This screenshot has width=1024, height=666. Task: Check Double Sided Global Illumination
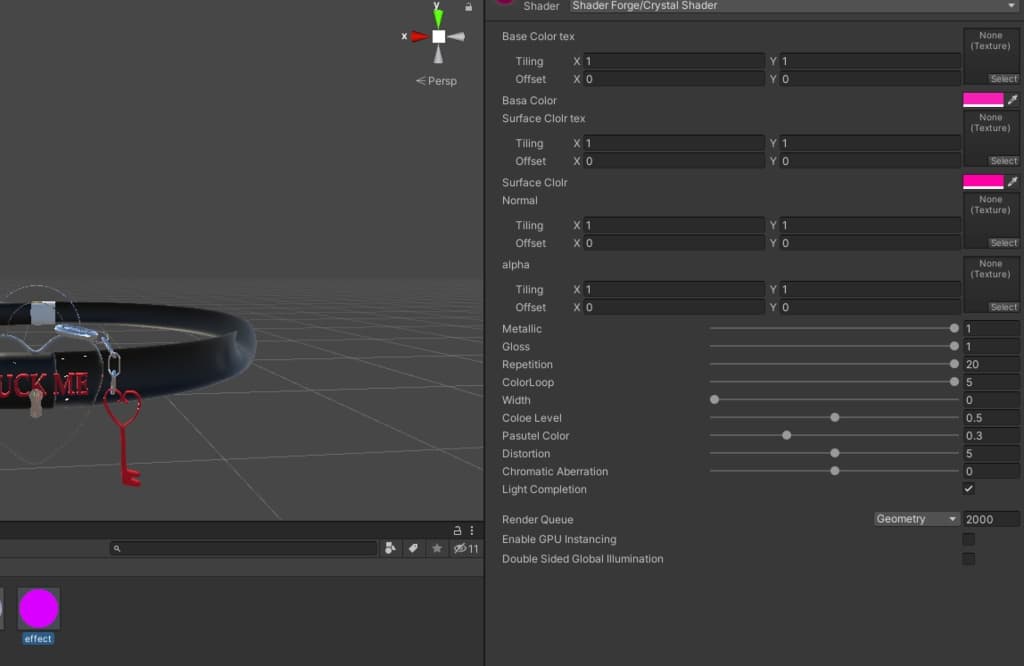pos(968,559)
